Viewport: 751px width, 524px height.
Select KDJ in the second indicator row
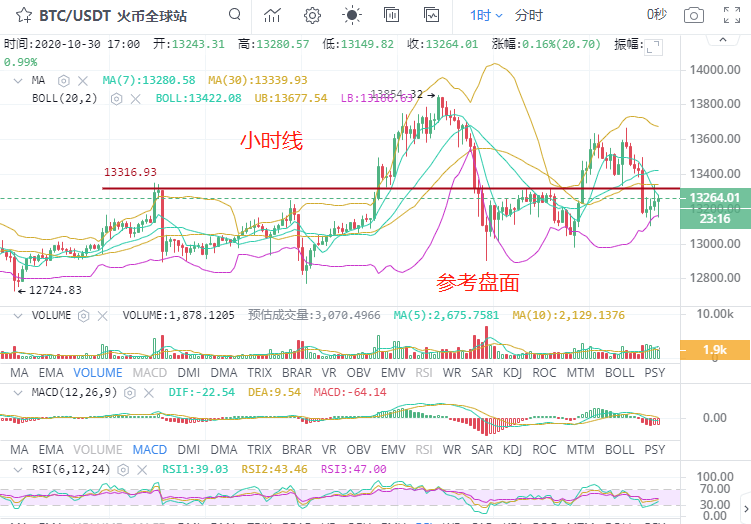(512, 450)
